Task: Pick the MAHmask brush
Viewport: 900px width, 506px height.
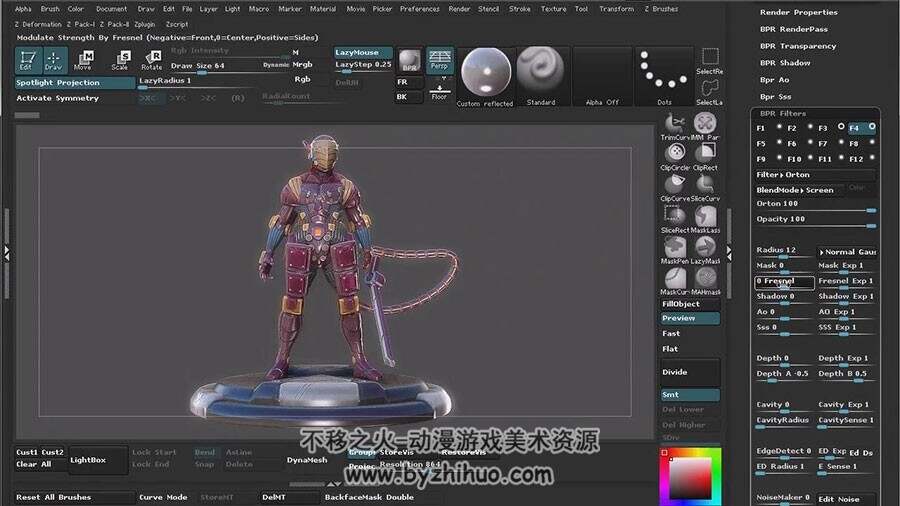Action: pos(705,282)
